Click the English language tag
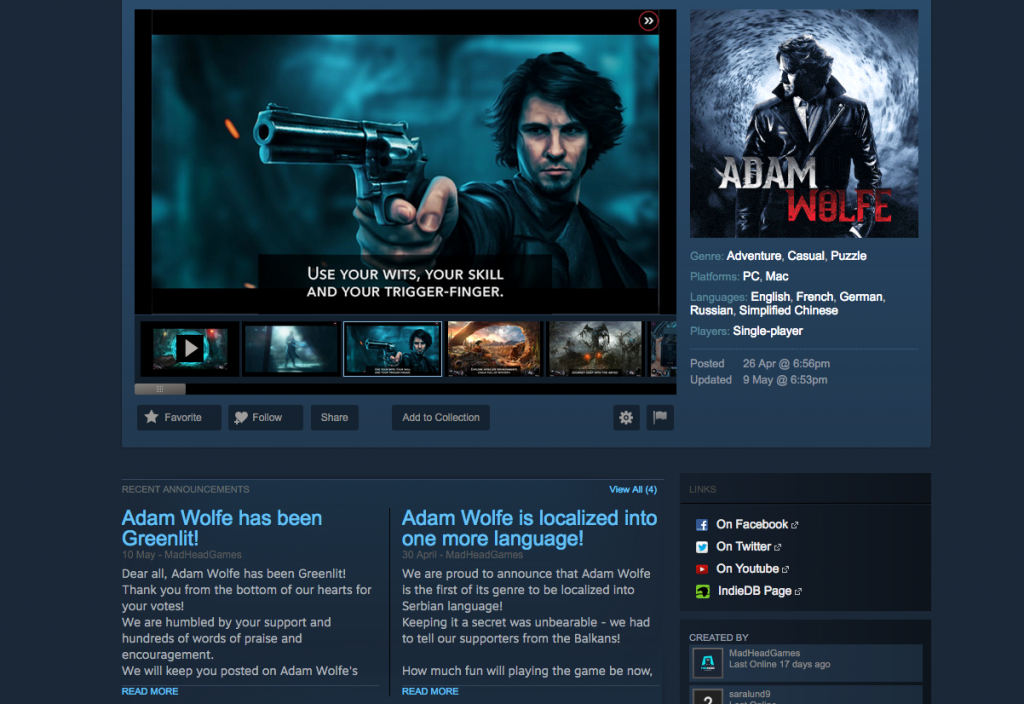1024x704 pixels. click(770, 296)
